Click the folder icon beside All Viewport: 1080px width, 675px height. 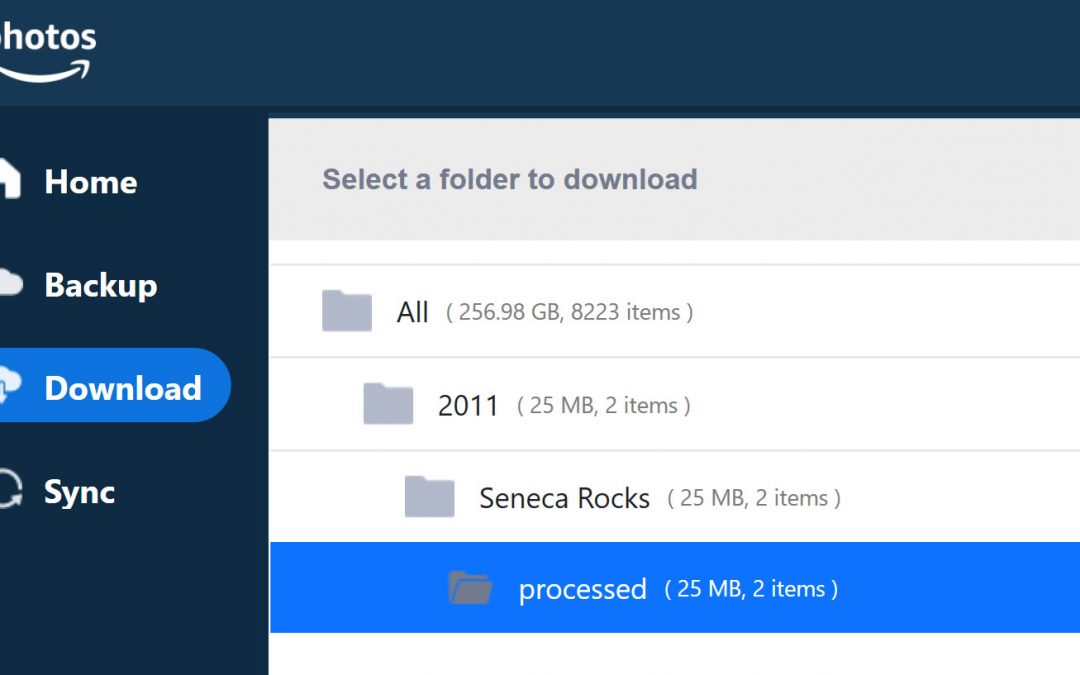[347, 311]
